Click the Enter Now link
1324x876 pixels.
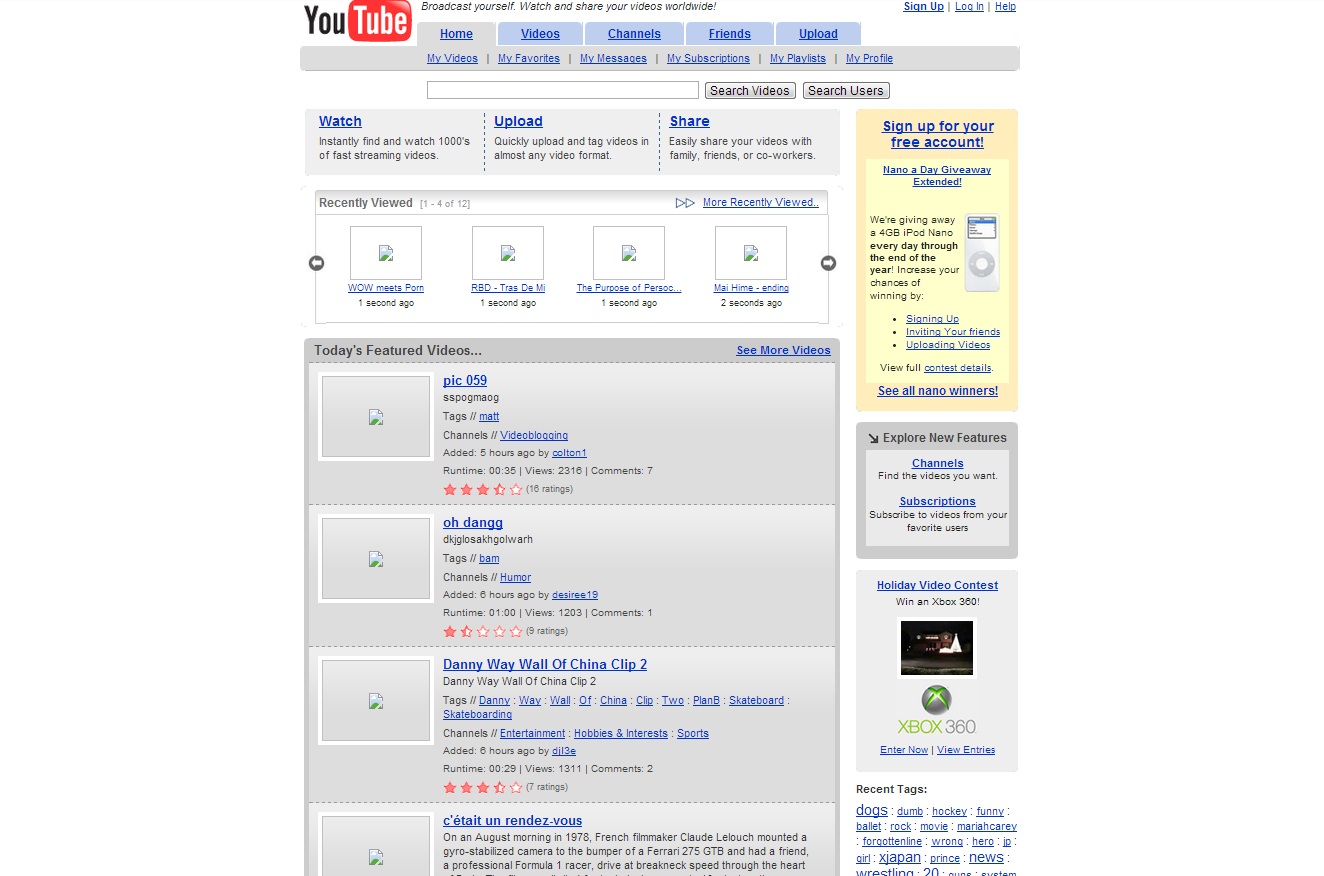pyautogui.click(x=904, y=750)
